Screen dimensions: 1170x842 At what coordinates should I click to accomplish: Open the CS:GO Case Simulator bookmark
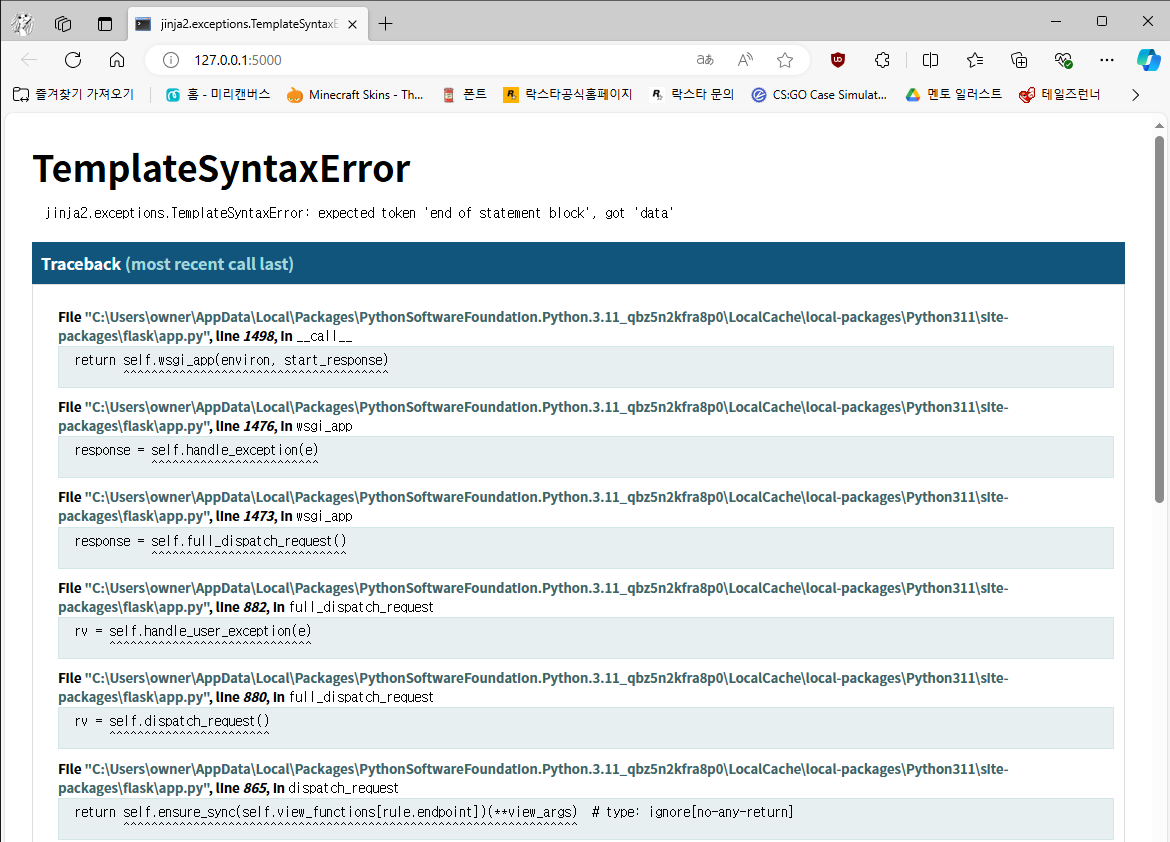[x=819, y=94]
